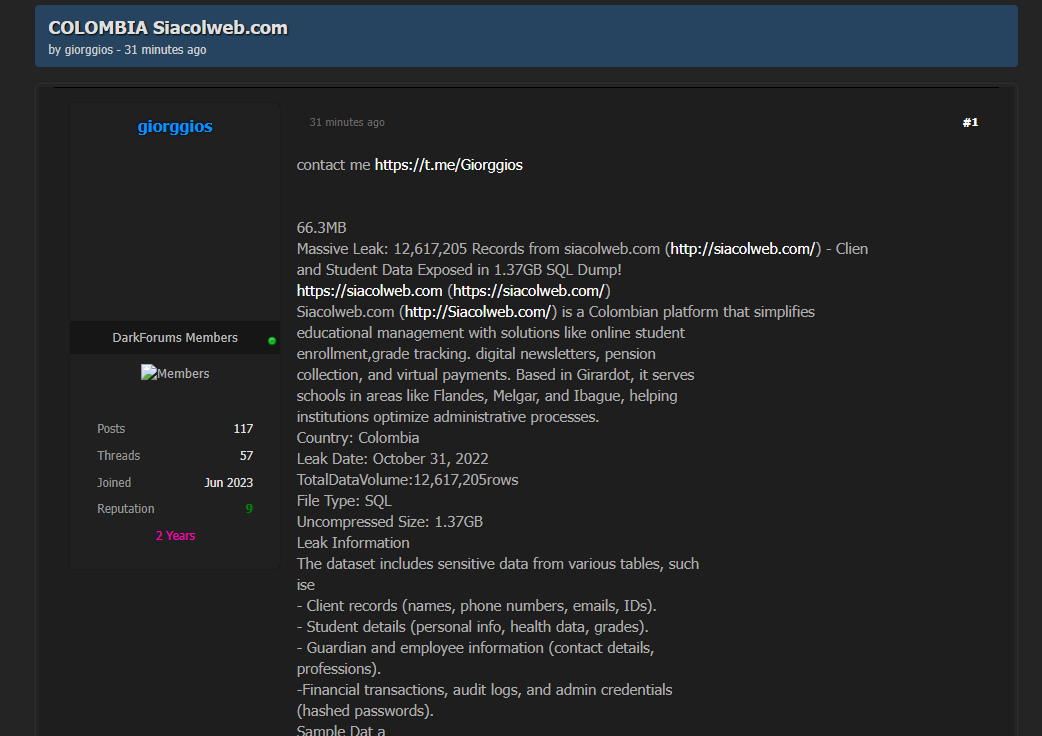Open the parenthesized https://siacolweb.com/ link
Image resolution: width=1042 pixels, height=736 pixels.
click(x=529, y=291)
